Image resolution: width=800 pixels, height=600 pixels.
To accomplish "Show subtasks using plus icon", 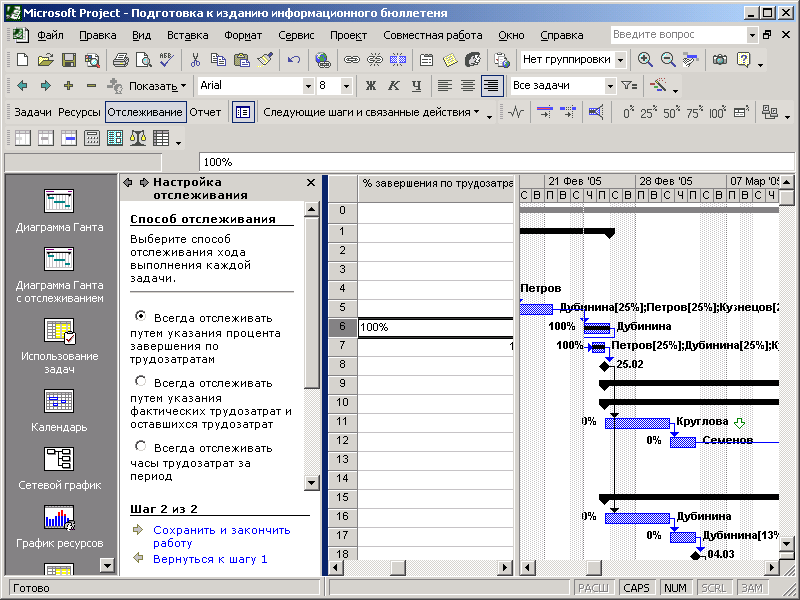I will tap(68, 86).
